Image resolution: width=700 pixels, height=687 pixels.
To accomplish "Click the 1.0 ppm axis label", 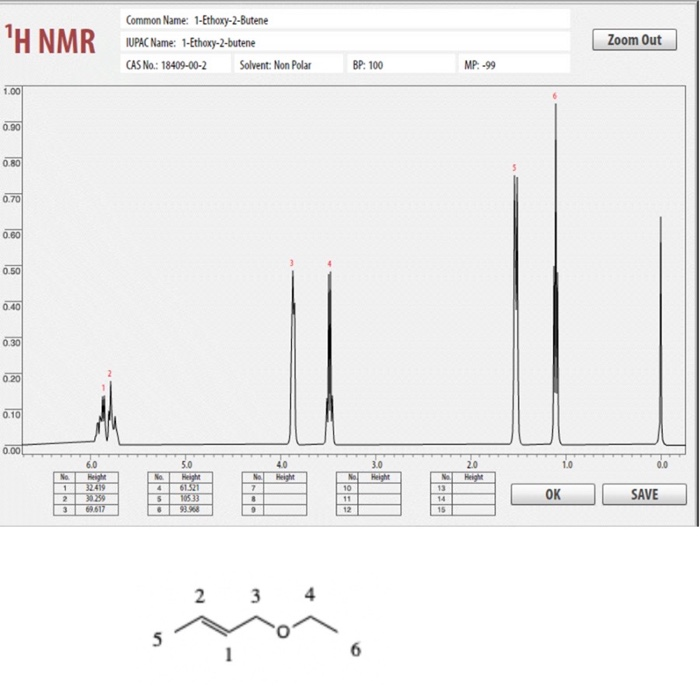I will coord(567,465).
